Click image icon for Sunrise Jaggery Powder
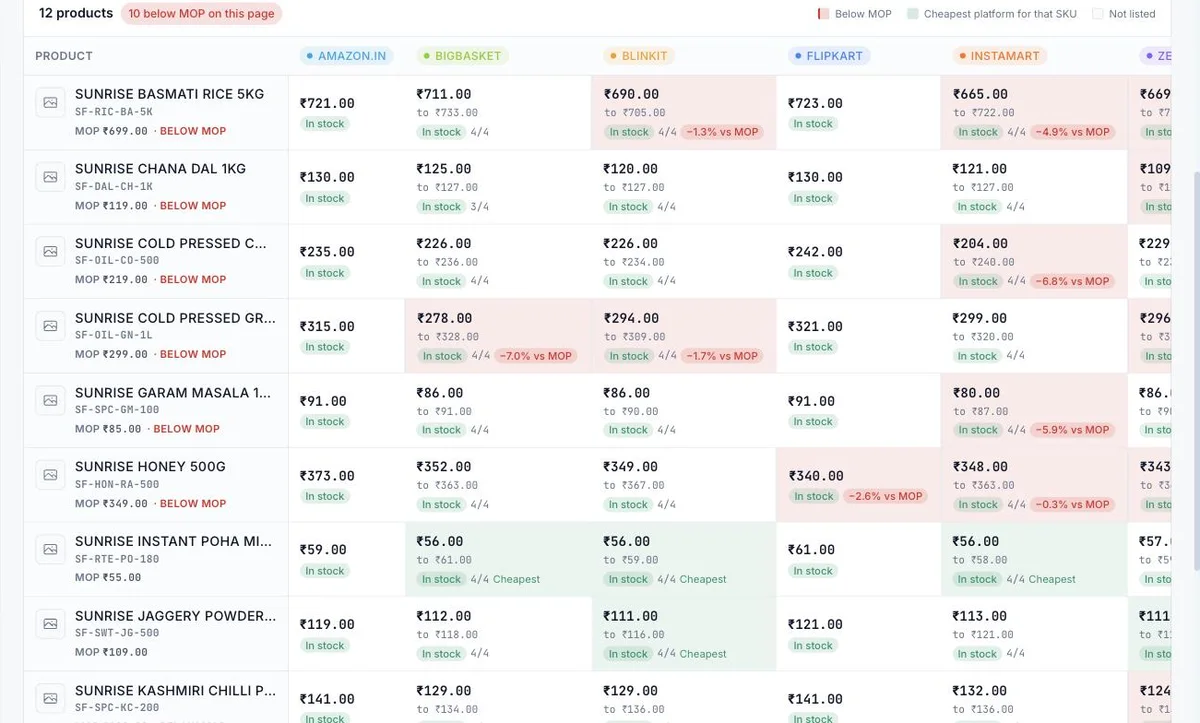Viewport: 1200px width, 723px height. (50, 624)
